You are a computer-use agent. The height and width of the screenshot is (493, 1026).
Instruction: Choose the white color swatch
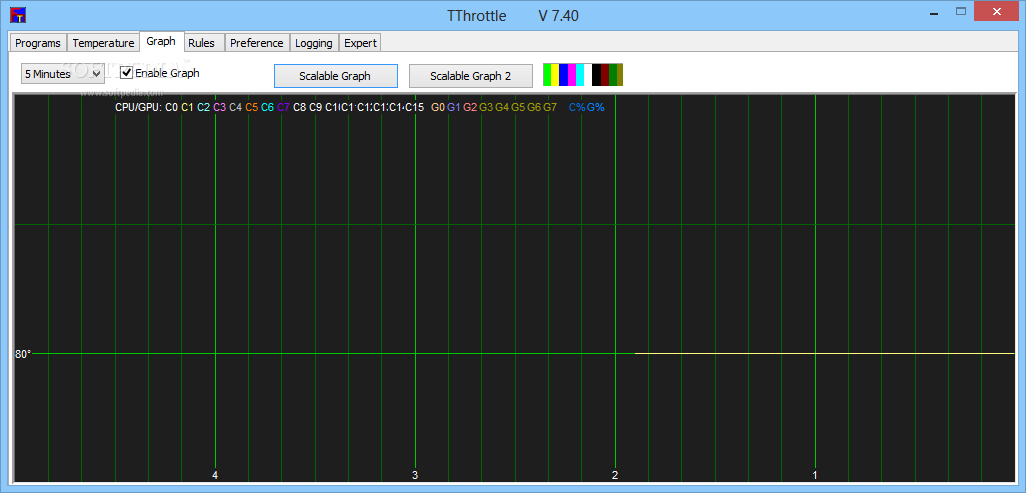click(588, 75)
